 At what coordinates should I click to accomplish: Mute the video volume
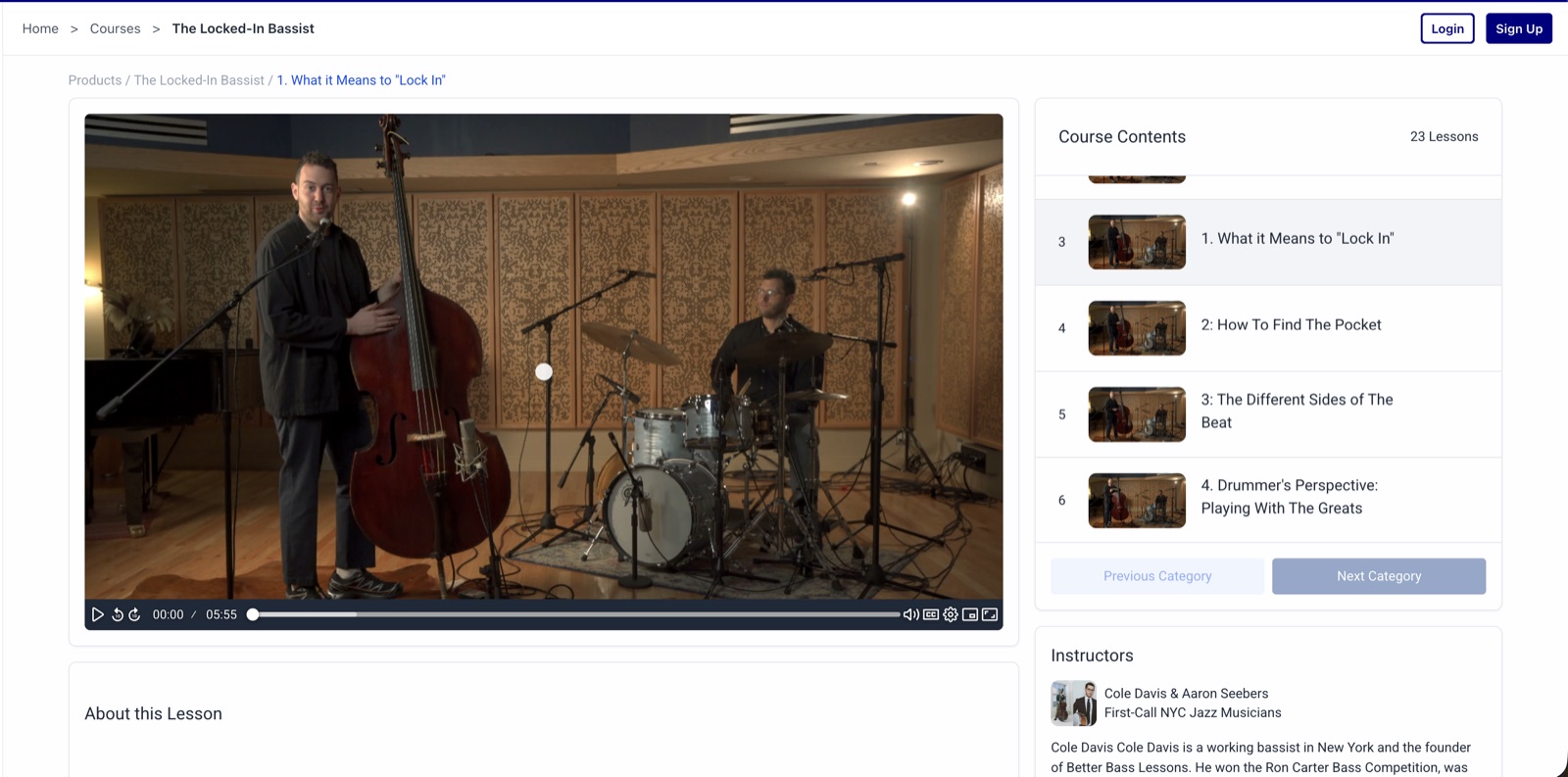[x=911, y=614]
